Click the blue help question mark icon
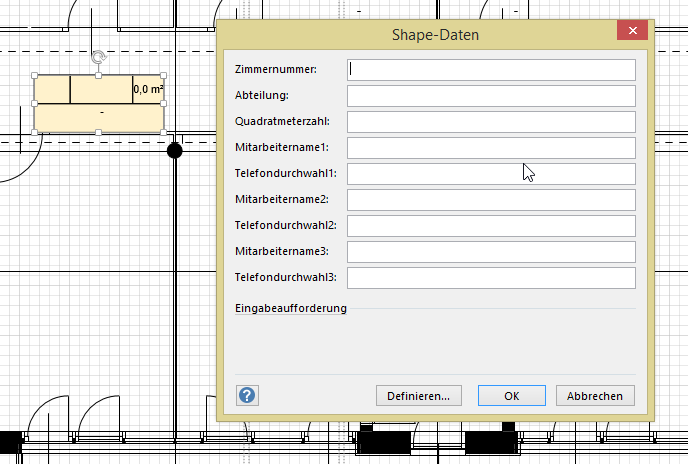Viewport: 688px width, 464px height. click(247, 395)
